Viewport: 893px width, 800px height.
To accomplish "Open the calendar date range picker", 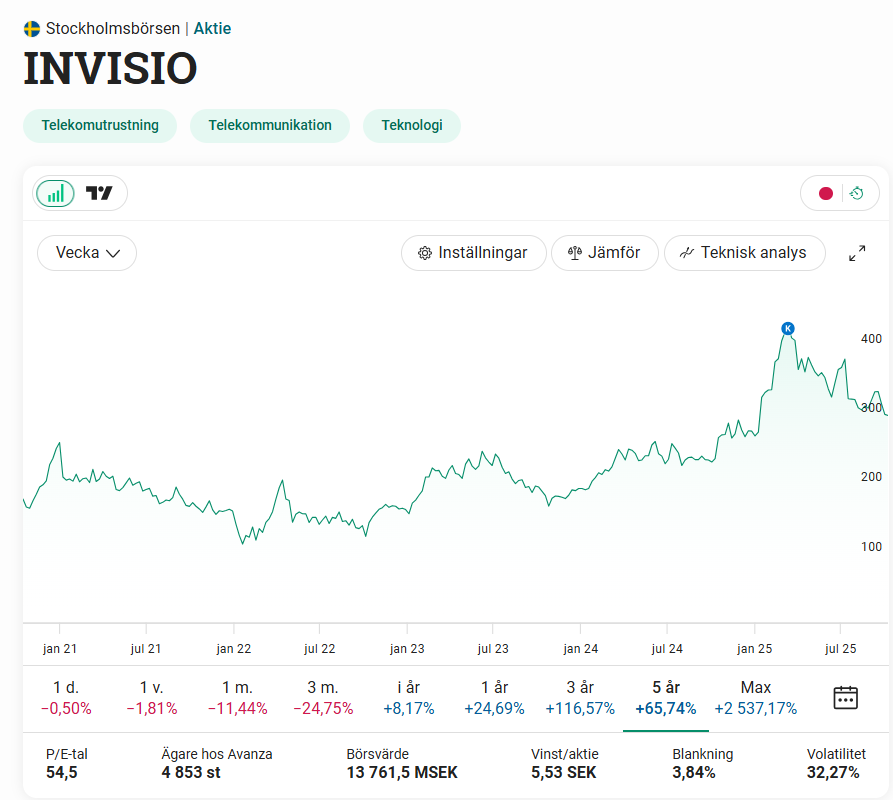I will 845,698.
